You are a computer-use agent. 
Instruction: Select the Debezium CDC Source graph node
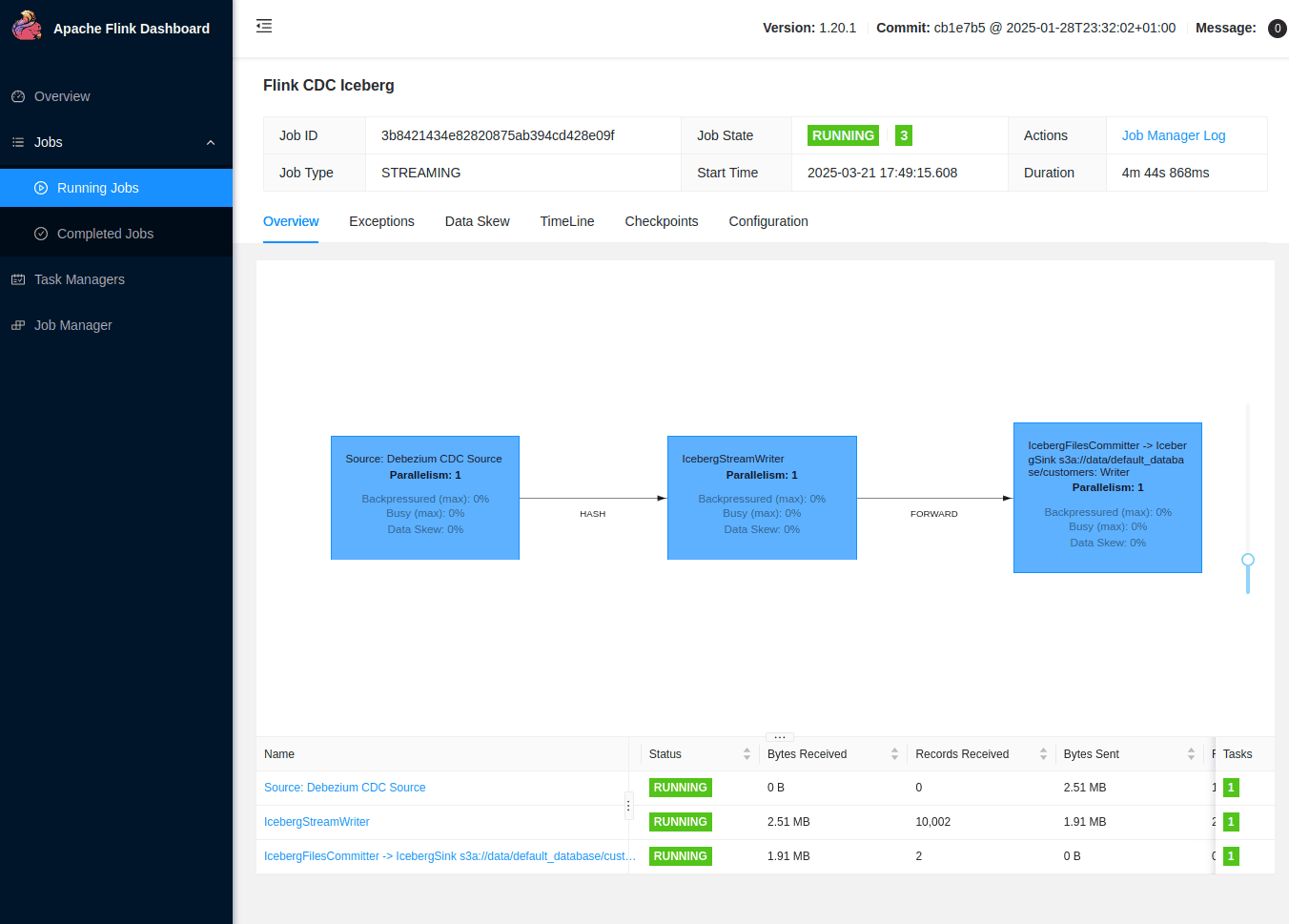pos(425,498)
